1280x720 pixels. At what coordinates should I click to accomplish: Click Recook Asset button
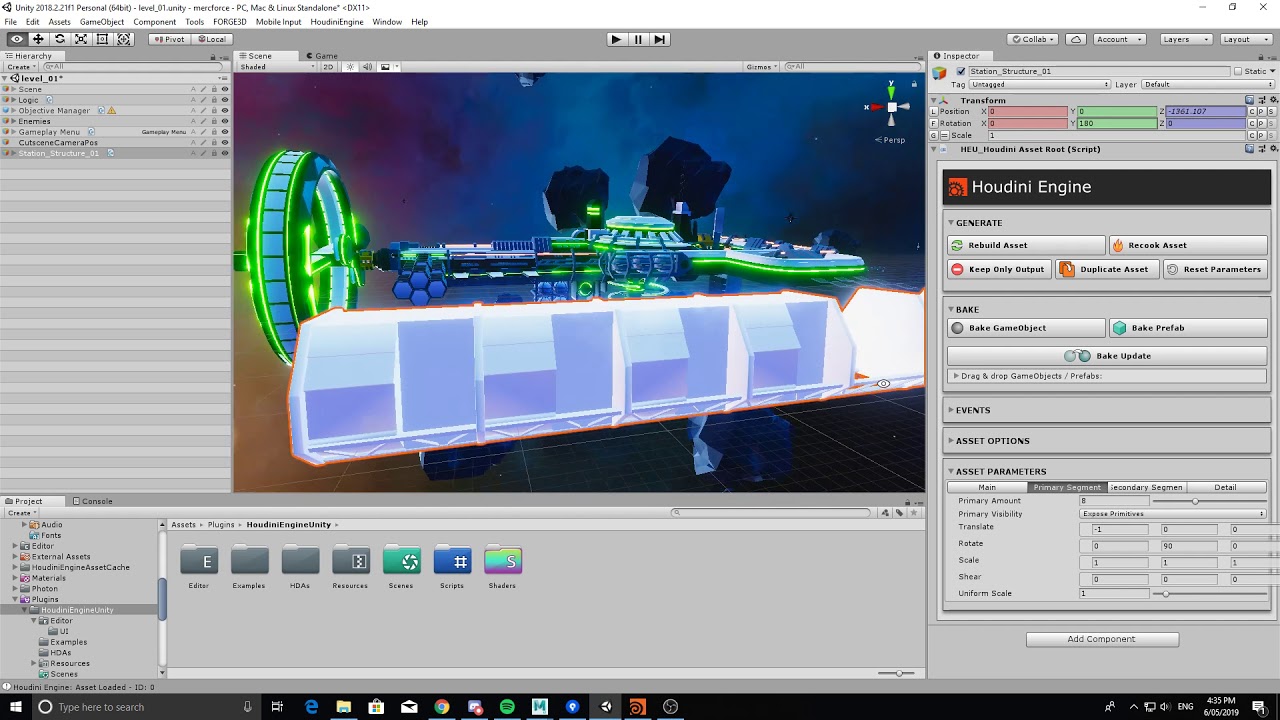pos(1188,245)
